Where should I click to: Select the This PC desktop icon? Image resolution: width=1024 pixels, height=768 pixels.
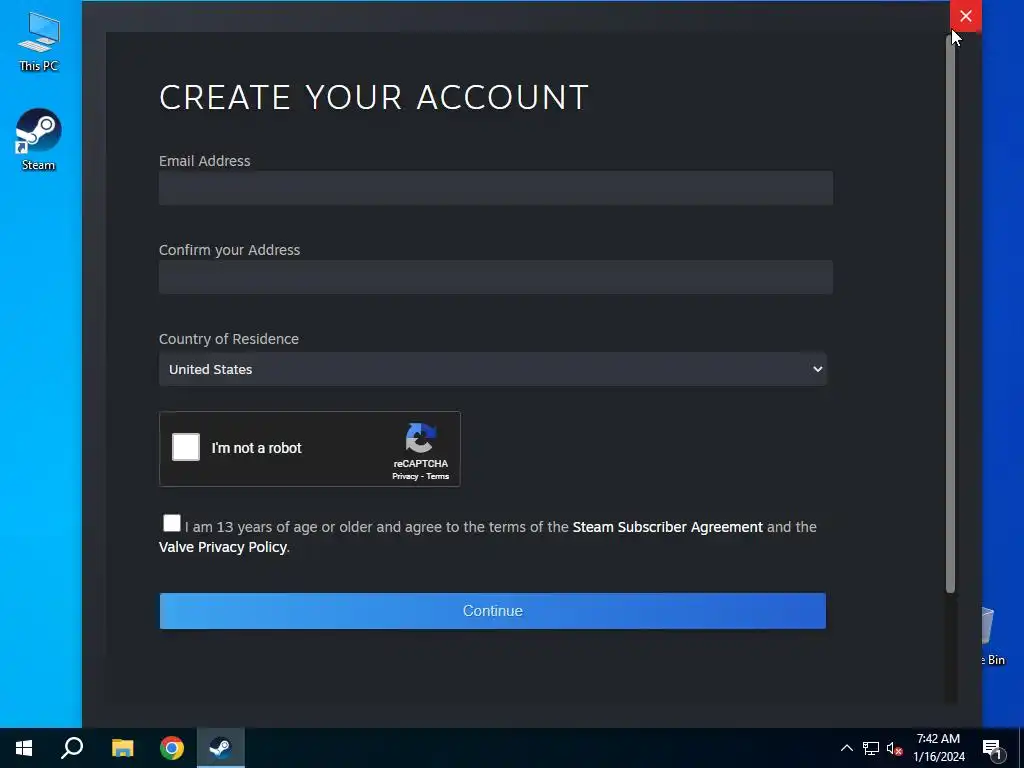coord(39,42)
